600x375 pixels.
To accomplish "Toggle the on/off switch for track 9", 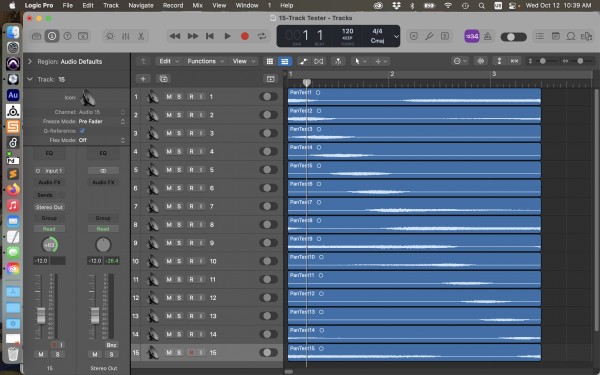I will 268,243.
